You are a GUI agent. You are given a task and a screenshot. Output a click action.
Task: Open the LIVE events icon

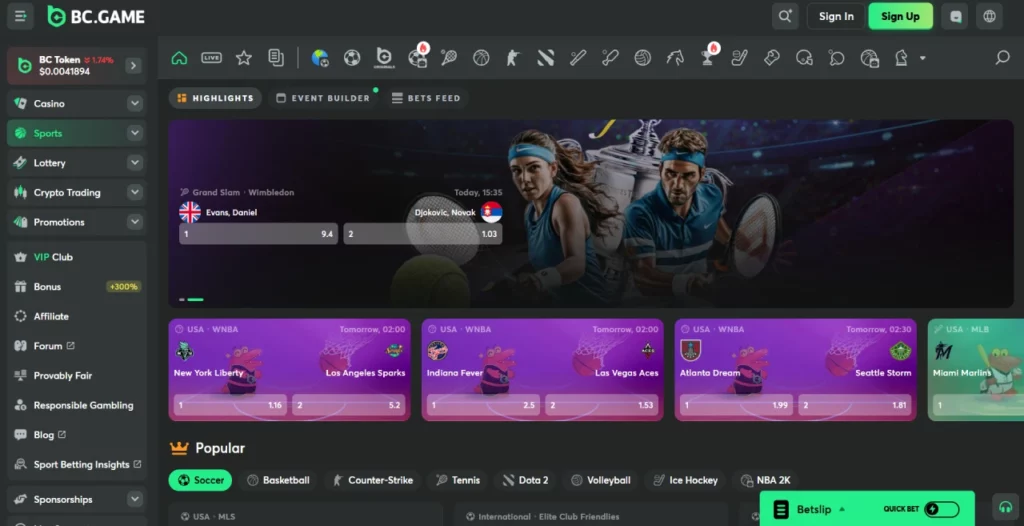point(211,58)
